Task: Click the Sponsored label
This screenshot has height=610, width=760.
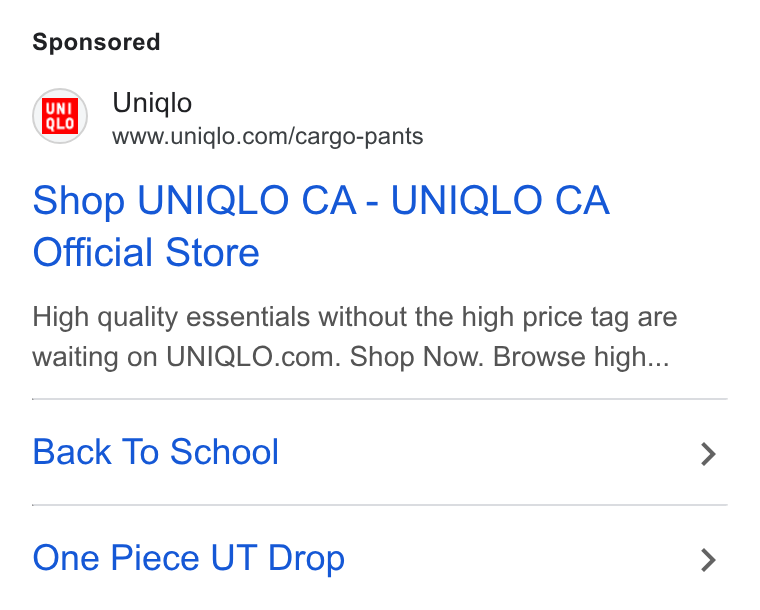Action: [96, 42]
